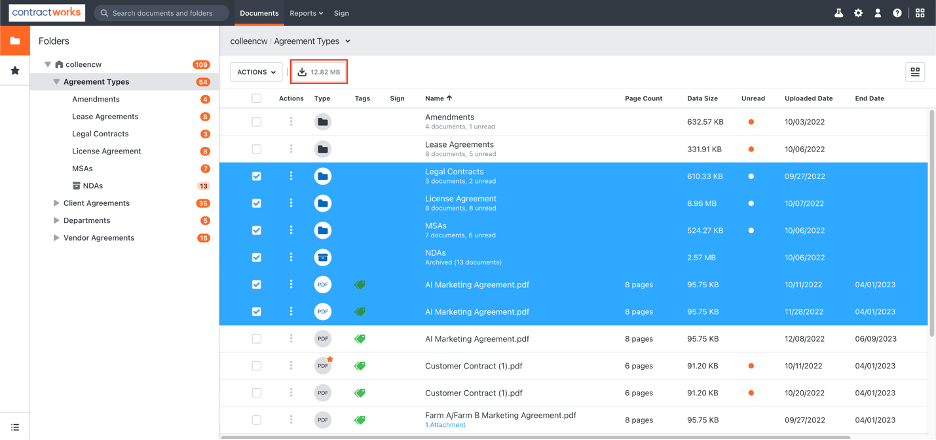Expand the Client Agreements tree node
The height and width of the screenshot is (440, 936).
[57, 203]
